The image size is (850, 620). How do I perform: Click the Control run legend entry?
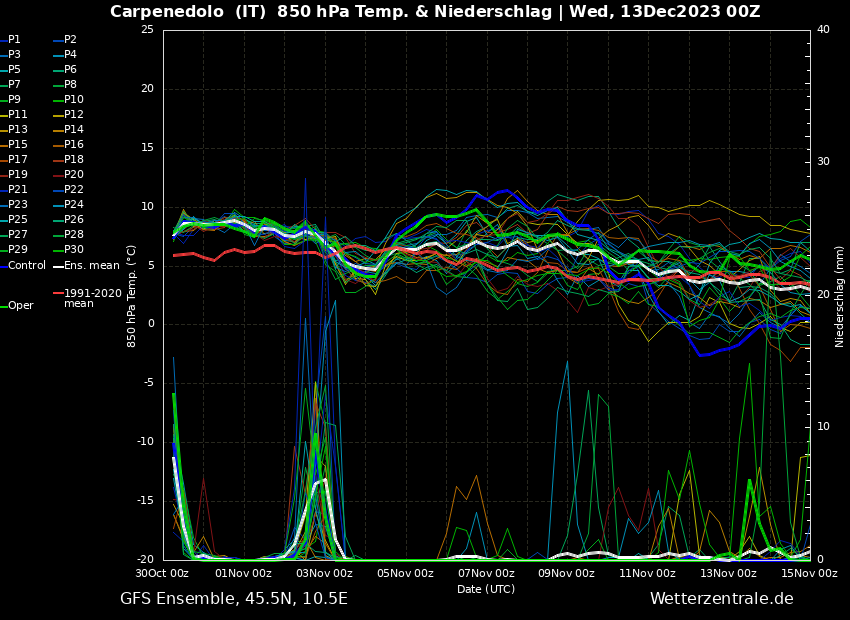click(26, 266)
